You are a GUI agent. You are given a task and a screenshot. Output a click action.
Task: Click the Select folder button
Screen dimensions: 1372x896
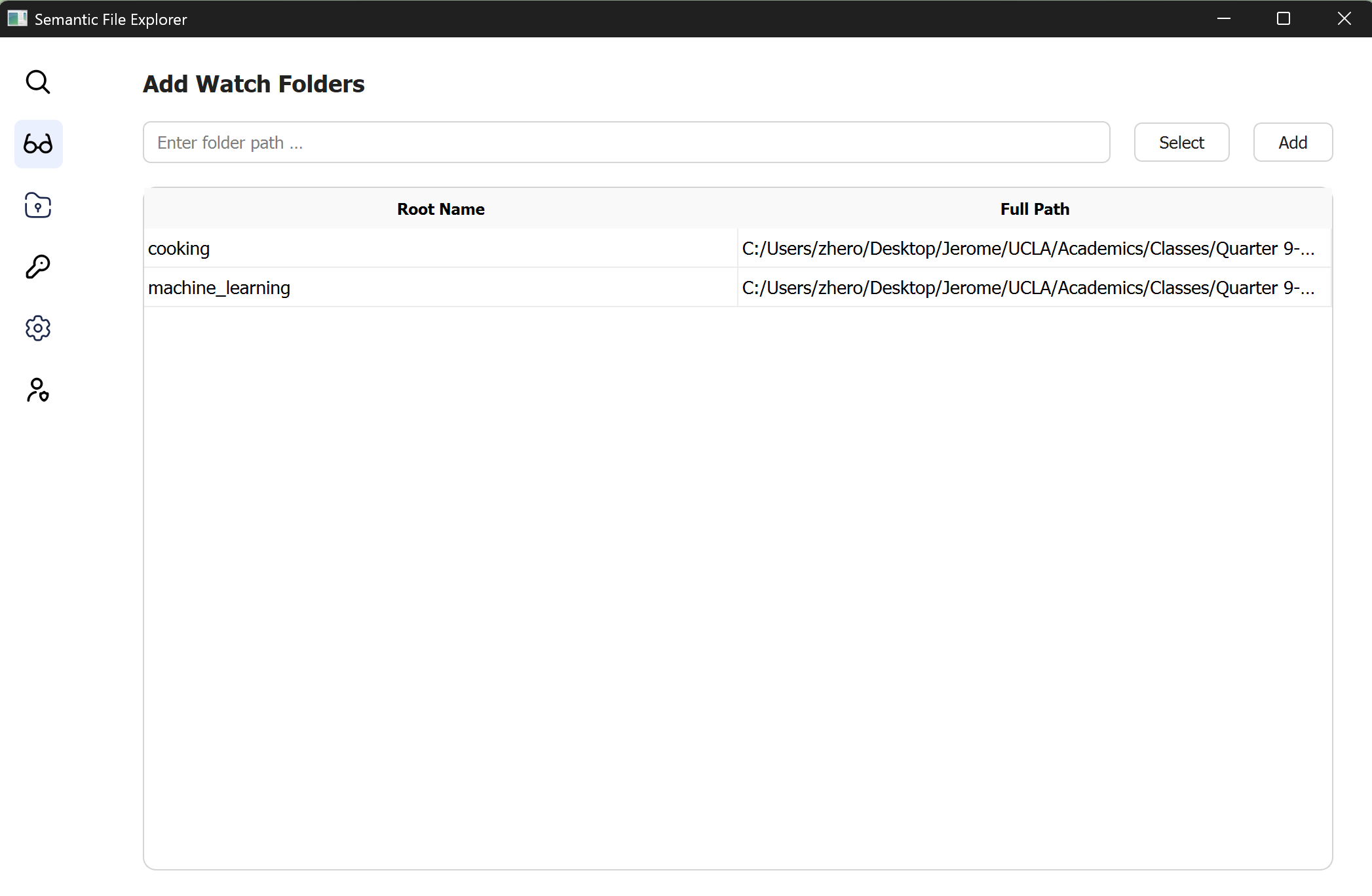[1181, 142]
